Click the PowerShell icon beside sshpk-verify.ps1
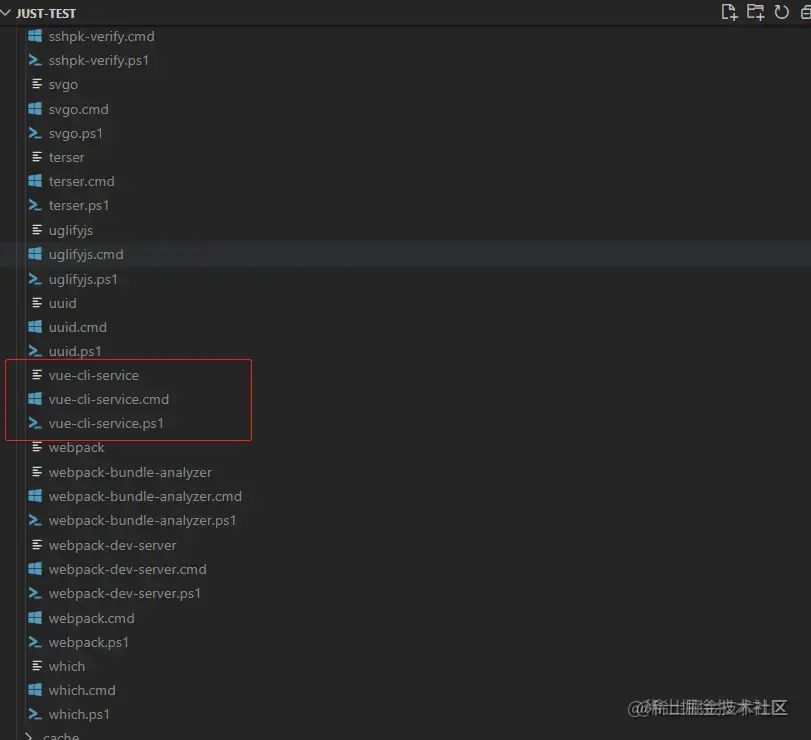The image size is (811, 740). (35, 60)
